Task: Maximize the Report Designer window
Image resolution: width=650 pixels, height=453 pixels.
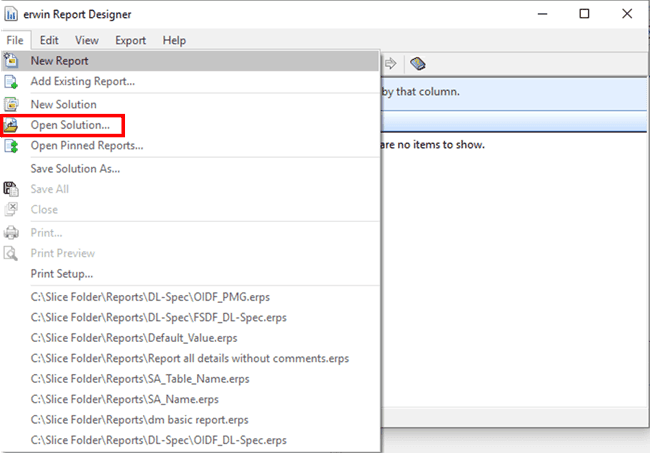Action: click(x=584, y=14)
